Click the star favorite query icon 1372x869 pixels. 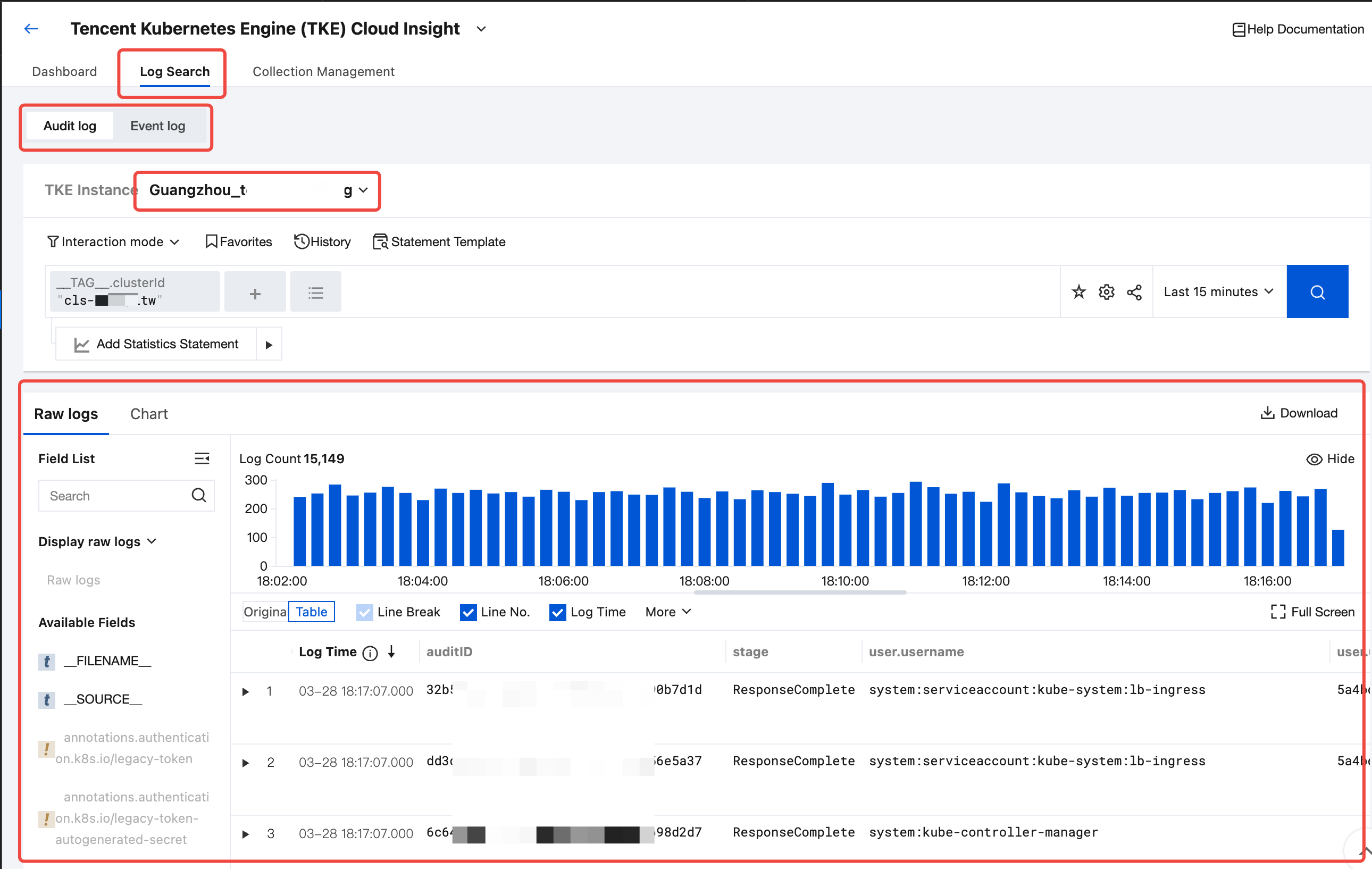[x=1078, y=292]
